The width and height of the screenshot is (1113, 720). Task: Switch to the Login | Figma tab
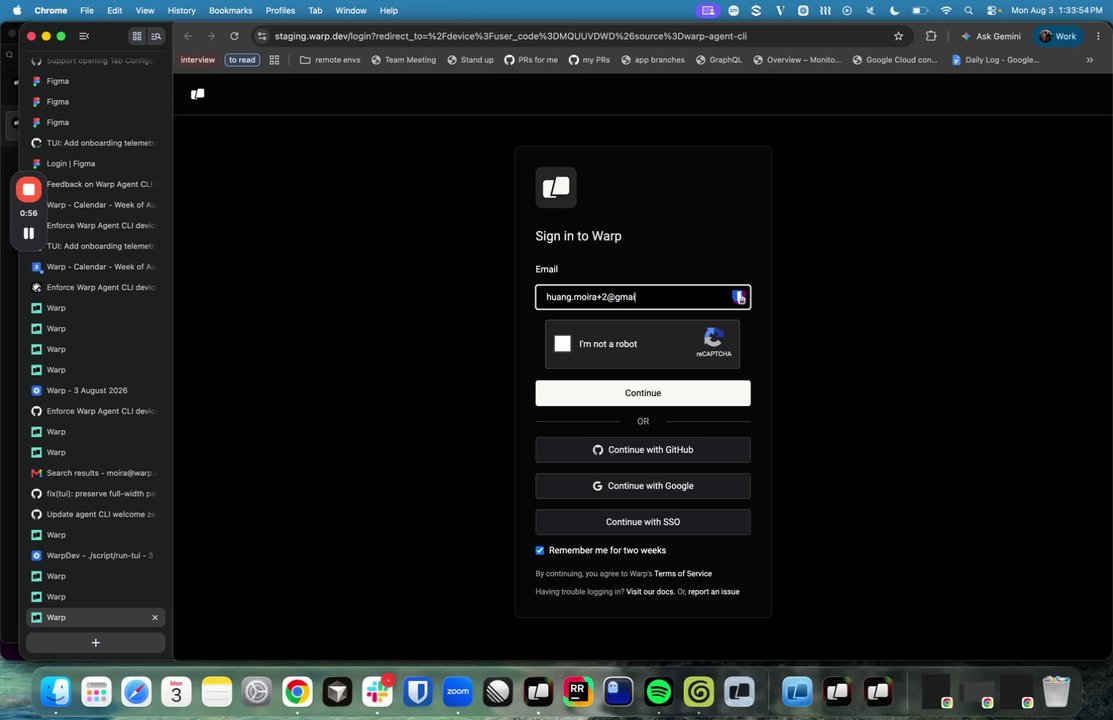96,163
